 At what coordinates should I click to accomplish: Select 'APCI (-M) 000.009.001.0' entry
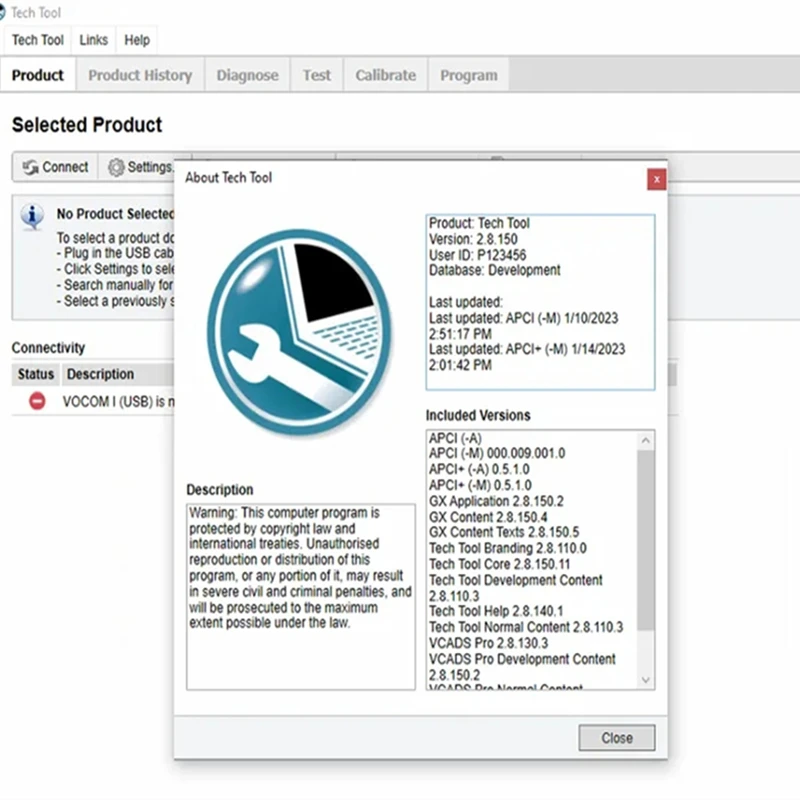497,453
